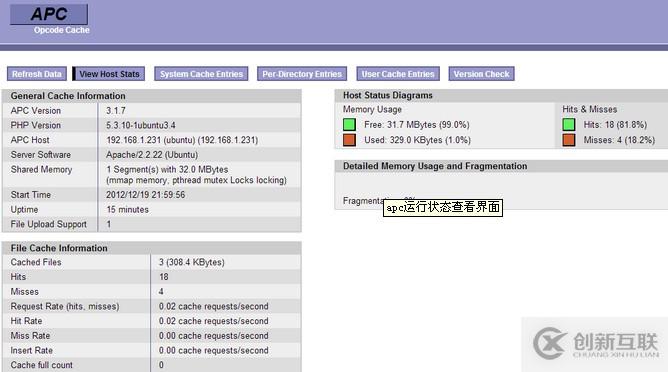Select PHP Version value 5.3.10-1ubuntu3.4
Image resolution: width=668 pixels, height=372 pixels.
click(141, 125)
